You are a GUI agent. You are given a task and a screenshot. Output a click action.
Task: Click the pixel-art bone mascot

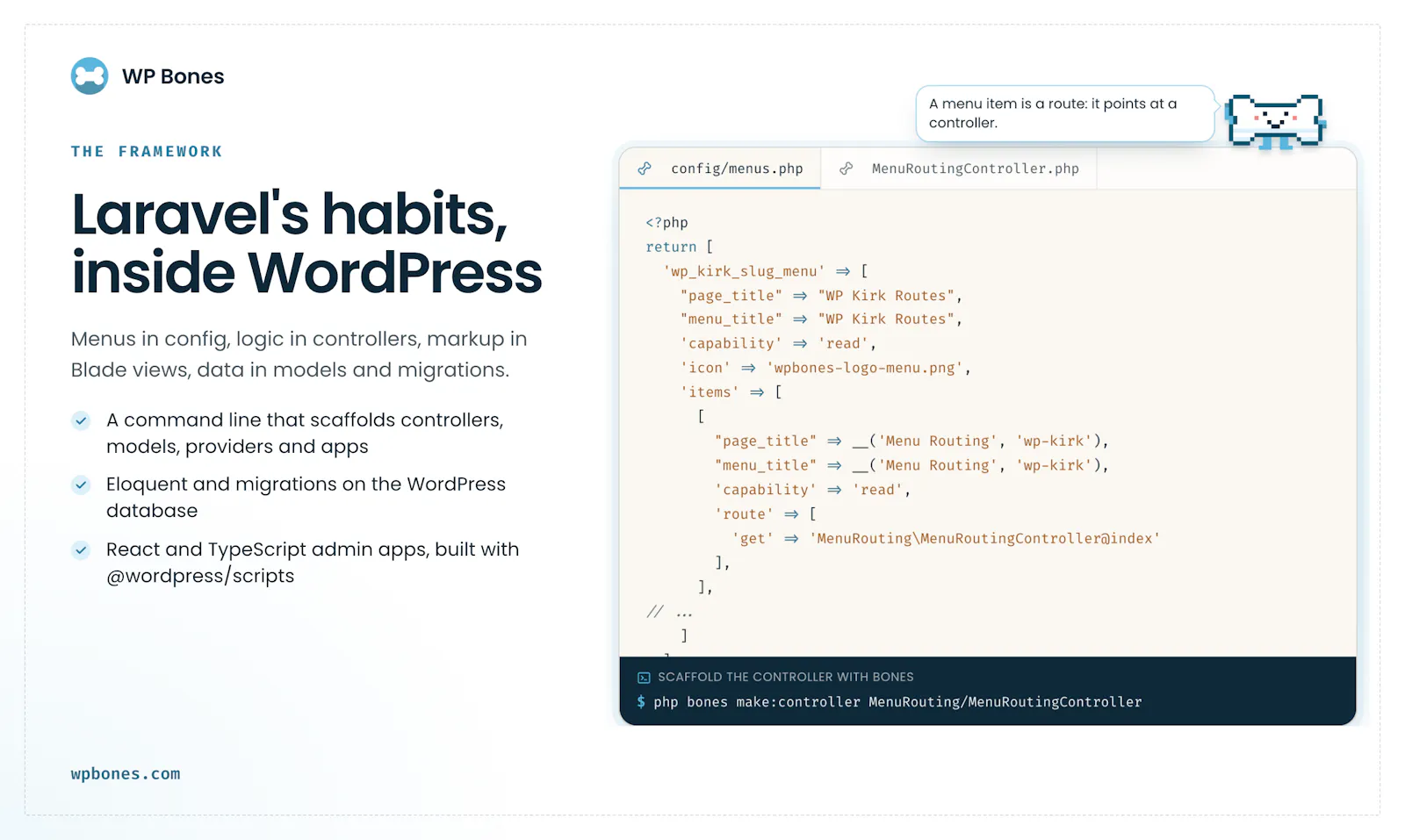[1276, 121]
